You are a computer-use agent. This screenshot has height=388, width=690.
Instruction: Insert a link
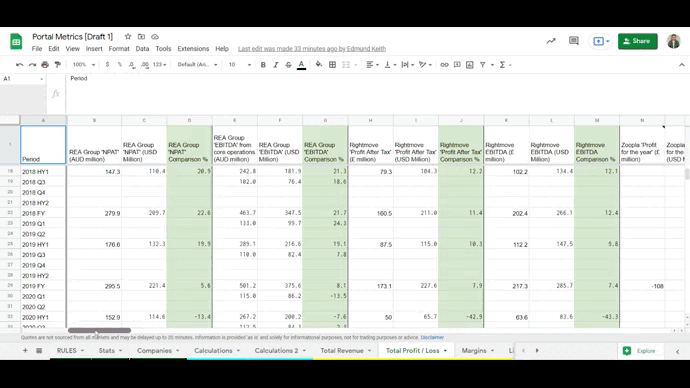click(444, 65)
